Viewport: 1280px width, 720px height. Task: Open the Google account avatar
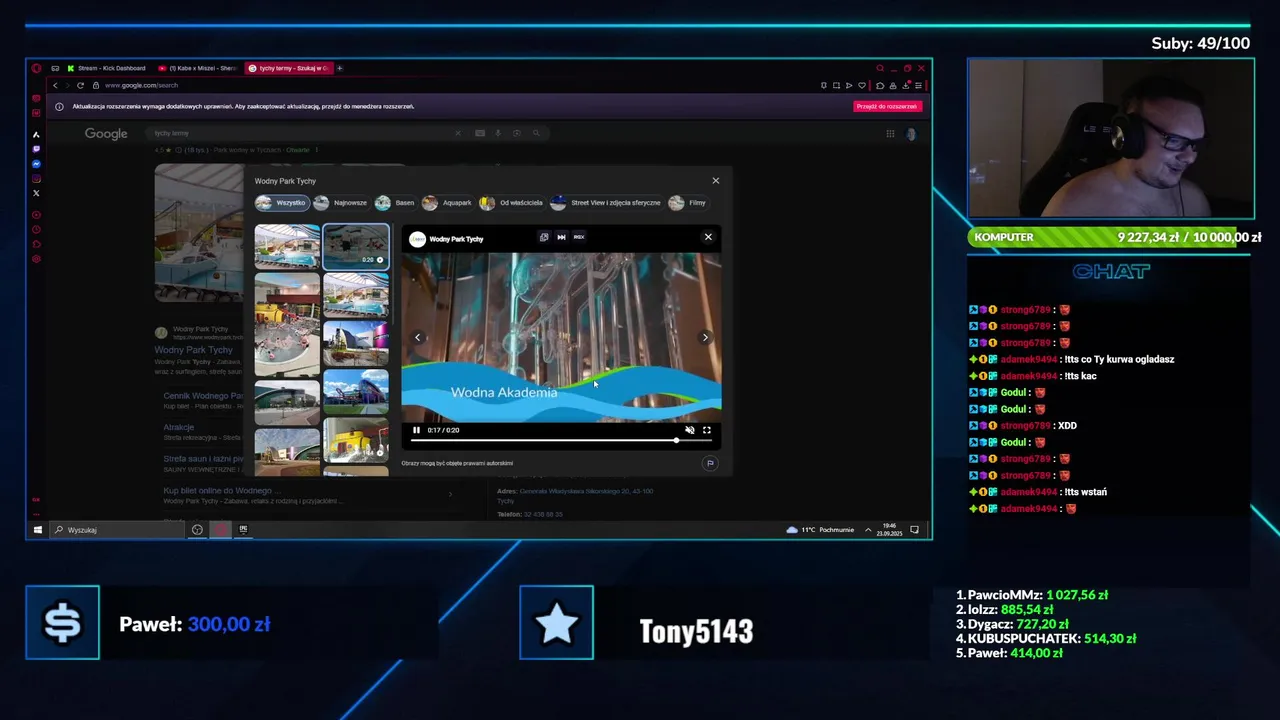coord(911,133)
